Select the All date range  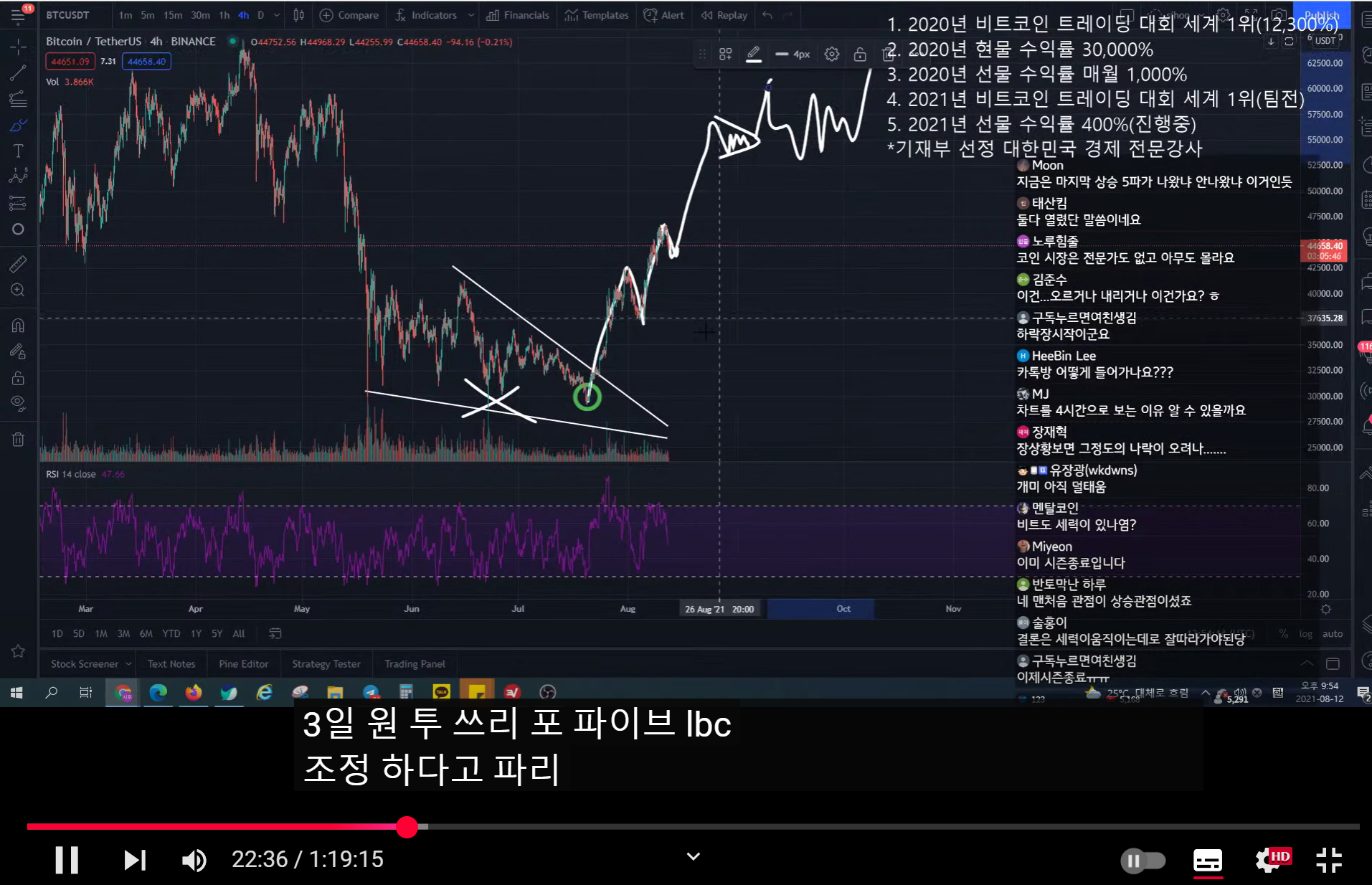[239, 633]
